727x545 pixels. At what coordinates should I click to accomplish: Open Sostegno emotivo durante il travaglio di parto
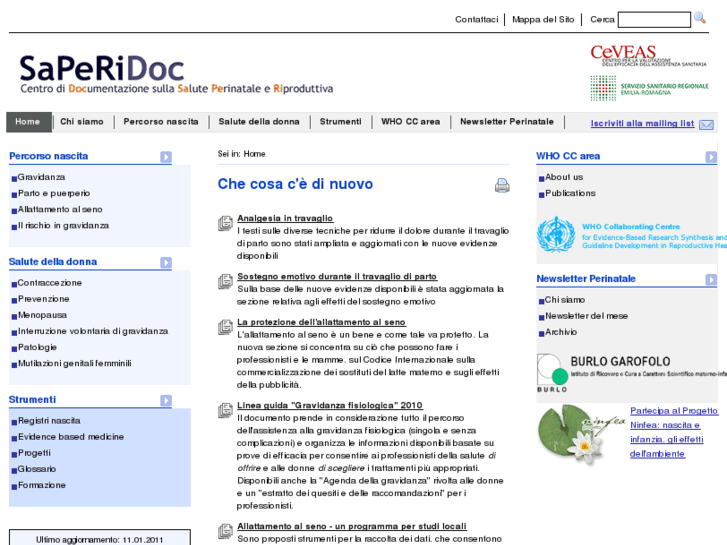(337, 276)
